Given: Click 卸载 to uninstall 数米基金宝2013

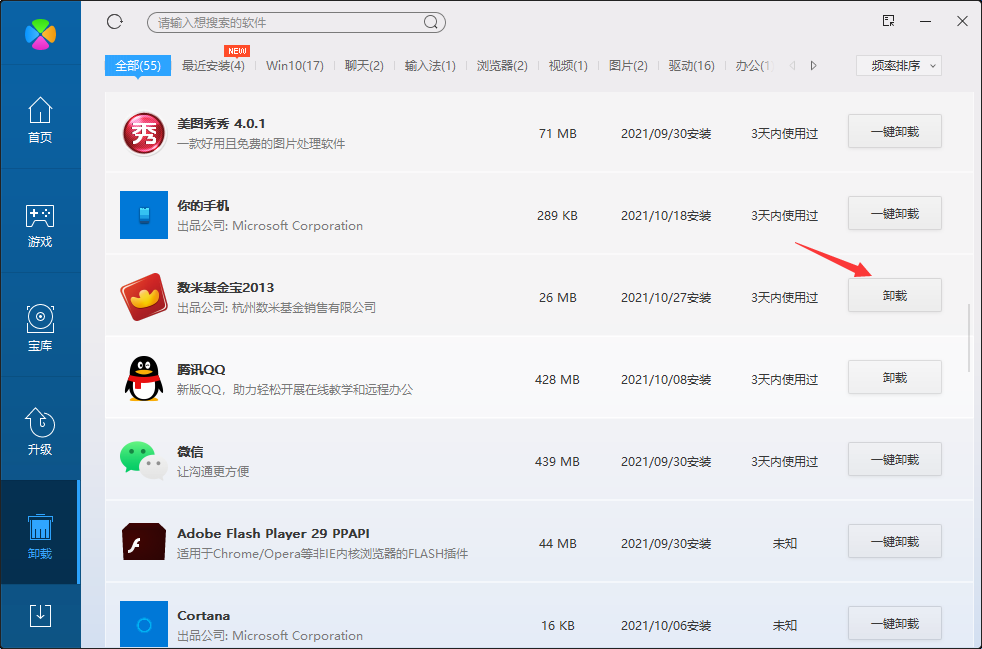Looking at the screenshot, I should (894, 295).
